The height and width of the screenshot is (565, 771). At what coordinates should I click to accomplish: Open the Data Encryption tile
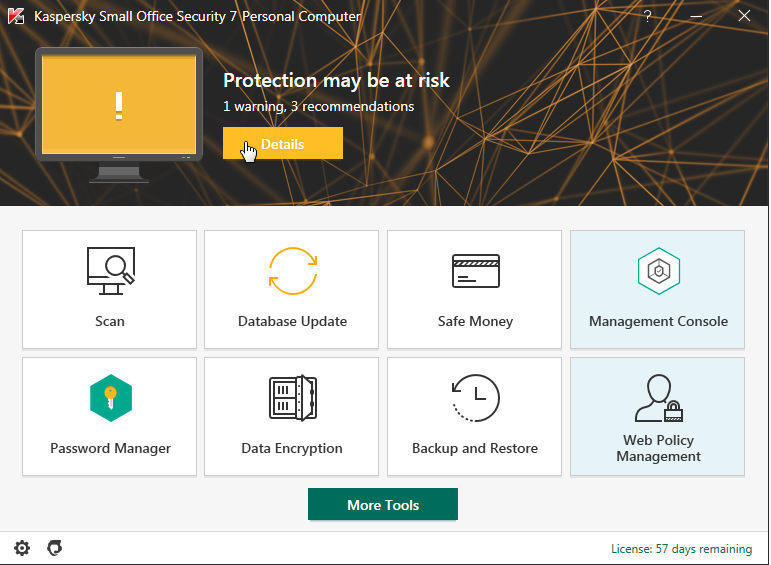(x=292, y=416)
